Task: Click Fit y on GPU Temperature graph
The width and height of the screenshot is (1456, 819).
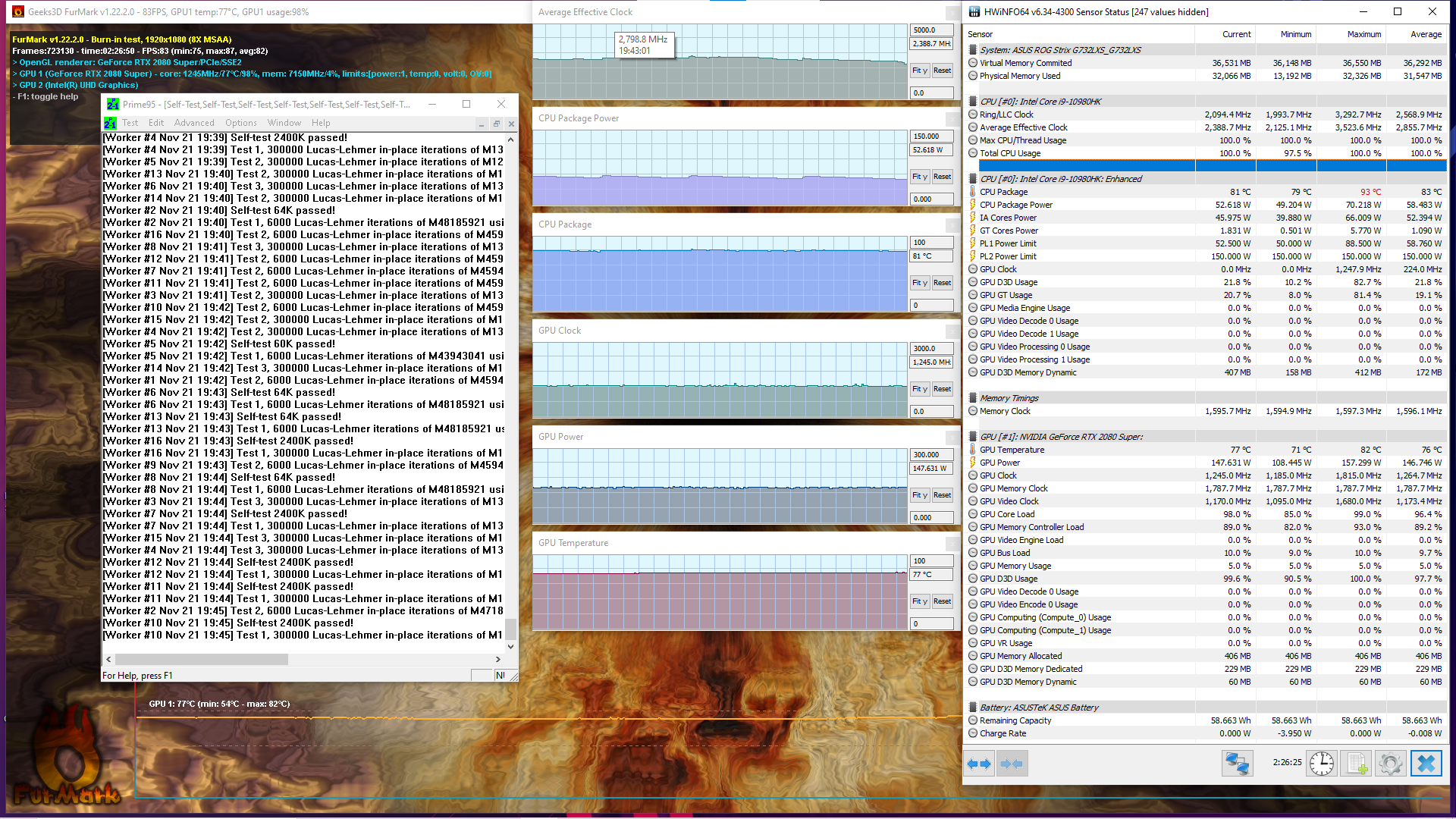Action: (919, 601)
